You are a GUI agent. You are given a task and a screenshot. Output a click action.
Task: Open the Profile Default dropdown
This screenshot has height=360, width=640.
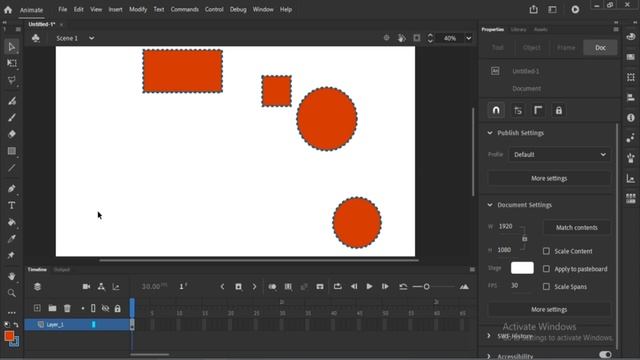coord(560,155)
